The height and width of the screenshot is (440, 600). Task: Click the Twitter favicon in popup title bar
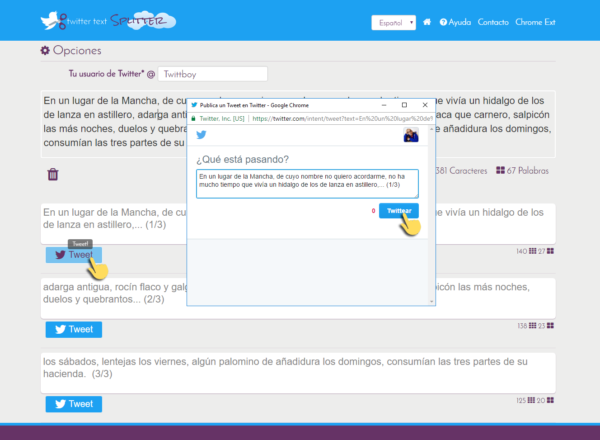(x=194, y=105)
